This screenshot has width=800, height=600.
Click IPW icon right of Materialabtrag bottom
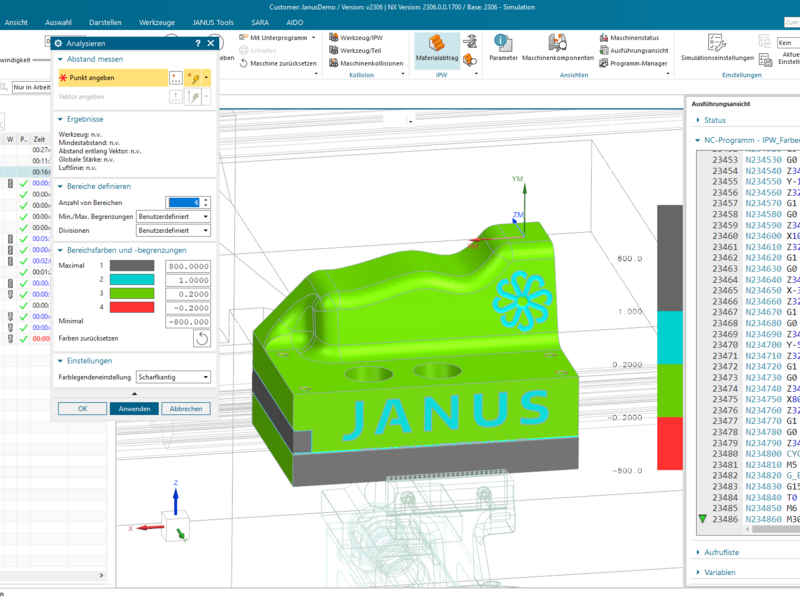point(470,61)
